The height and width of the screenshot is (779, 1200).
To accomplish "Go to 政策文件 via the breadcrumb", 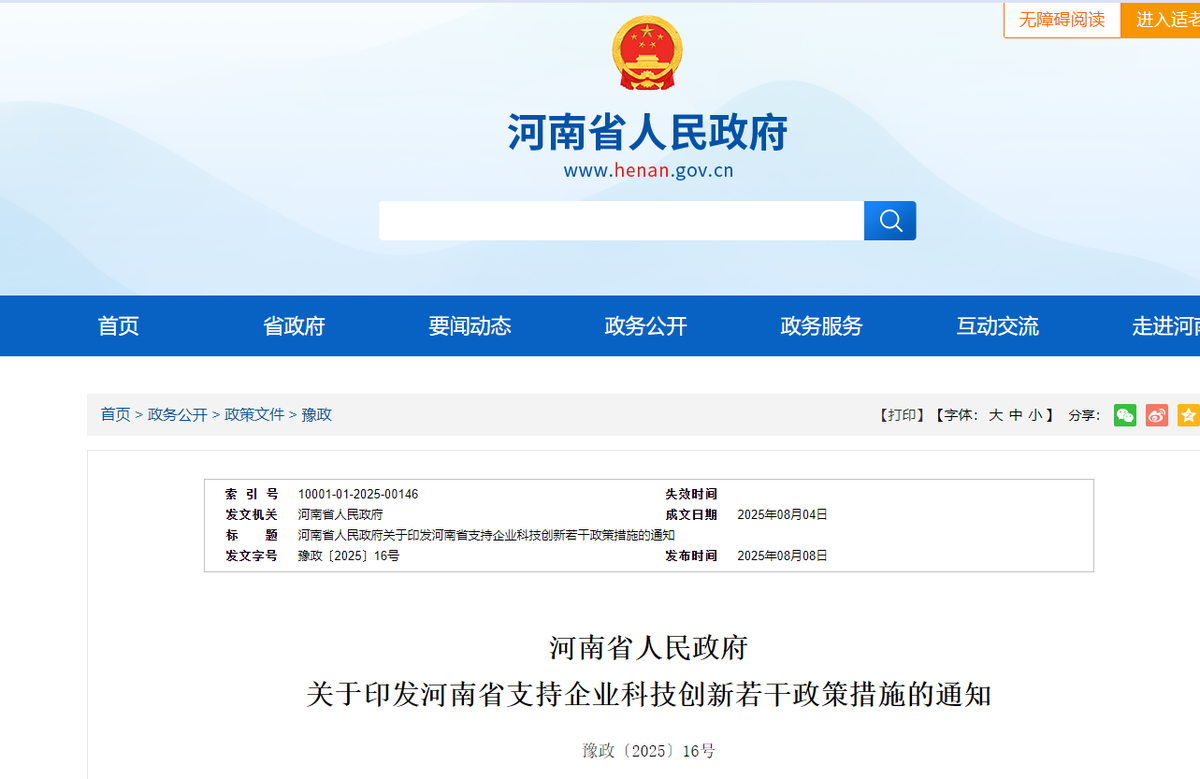I will (x=253, y=414).
